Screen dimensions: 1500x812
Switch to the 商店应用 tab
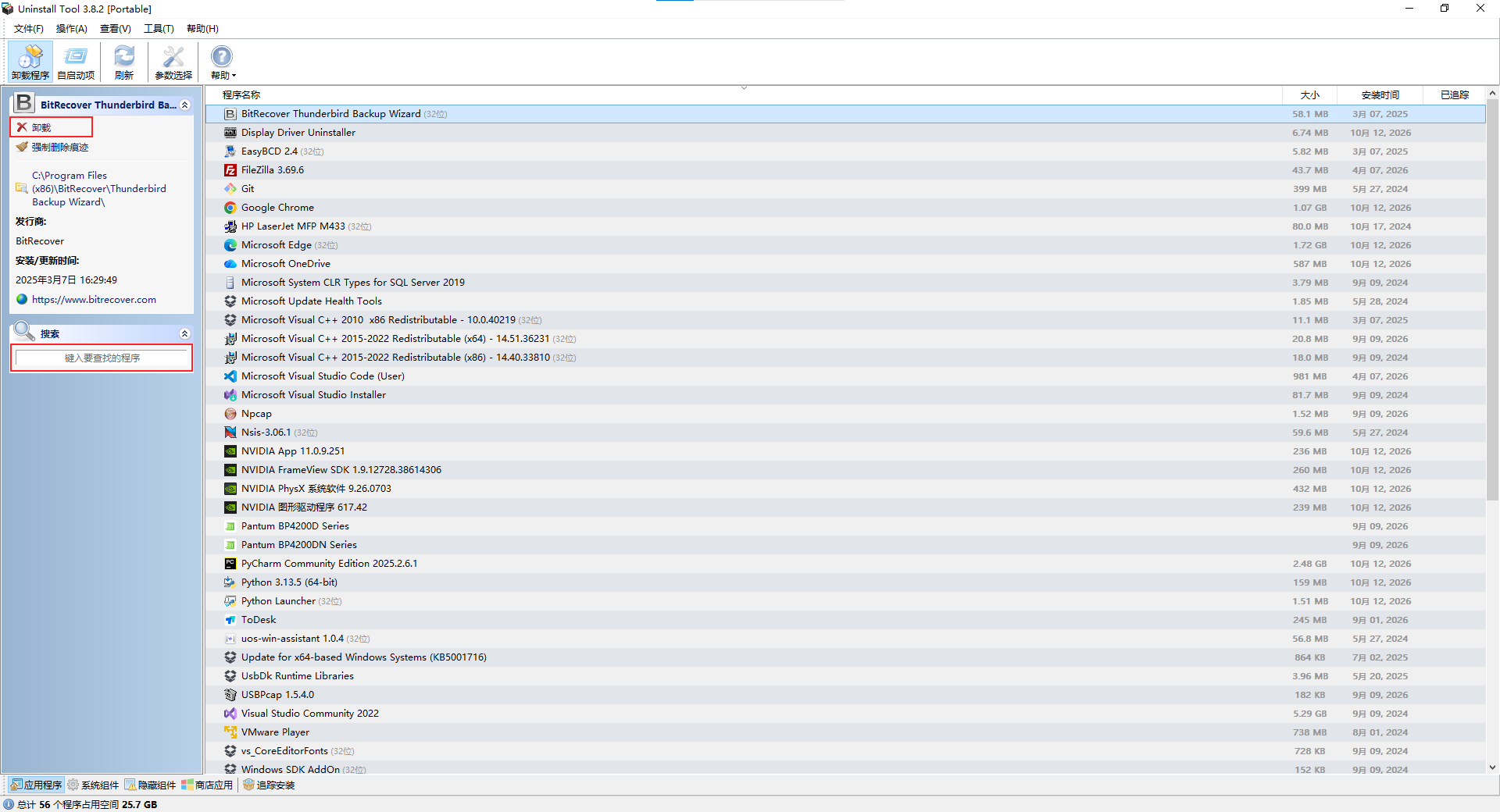207,785
